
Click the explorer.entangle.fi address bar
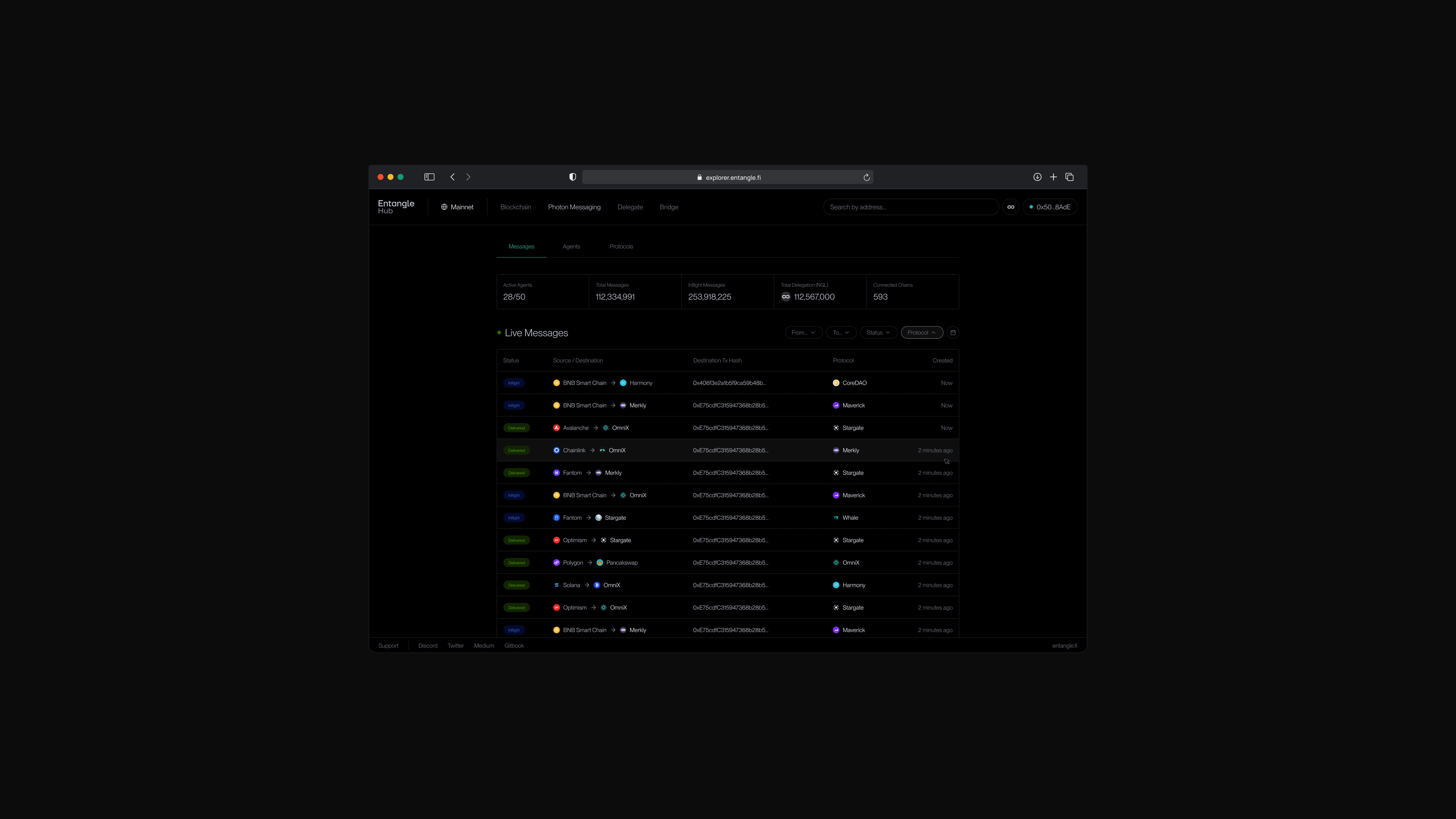(x=728, y=177)
